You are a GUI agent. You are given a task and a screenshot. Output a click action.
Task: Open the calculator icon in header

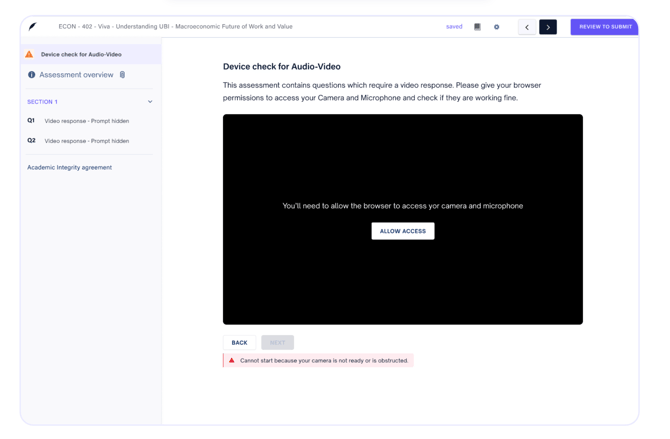point(477,27)
